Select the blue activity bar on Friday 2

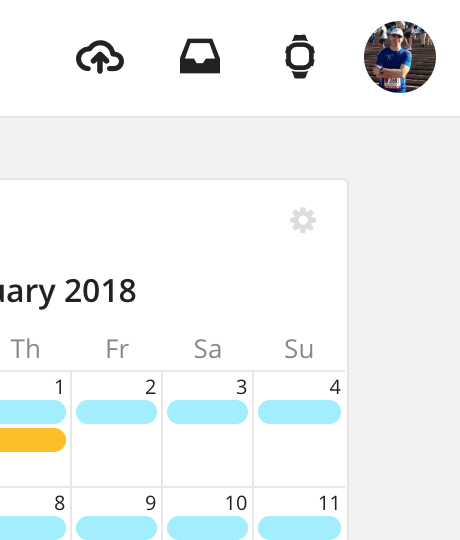(x=116, y=412)
